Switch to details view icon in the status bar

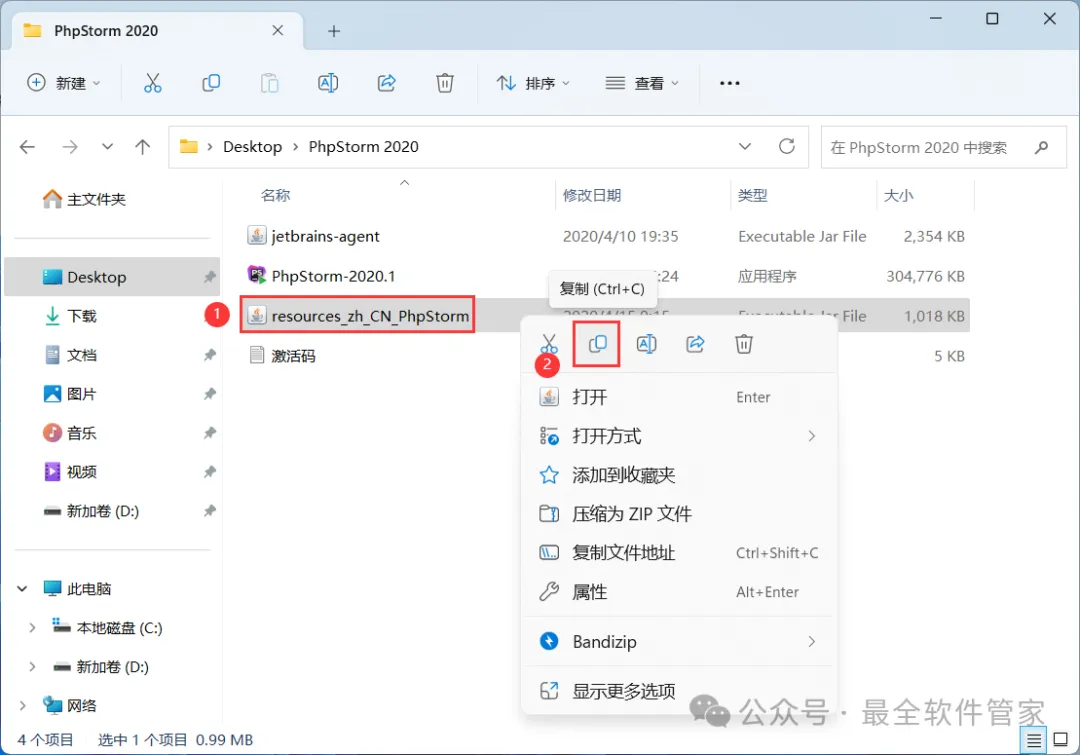coord(1033,741)
